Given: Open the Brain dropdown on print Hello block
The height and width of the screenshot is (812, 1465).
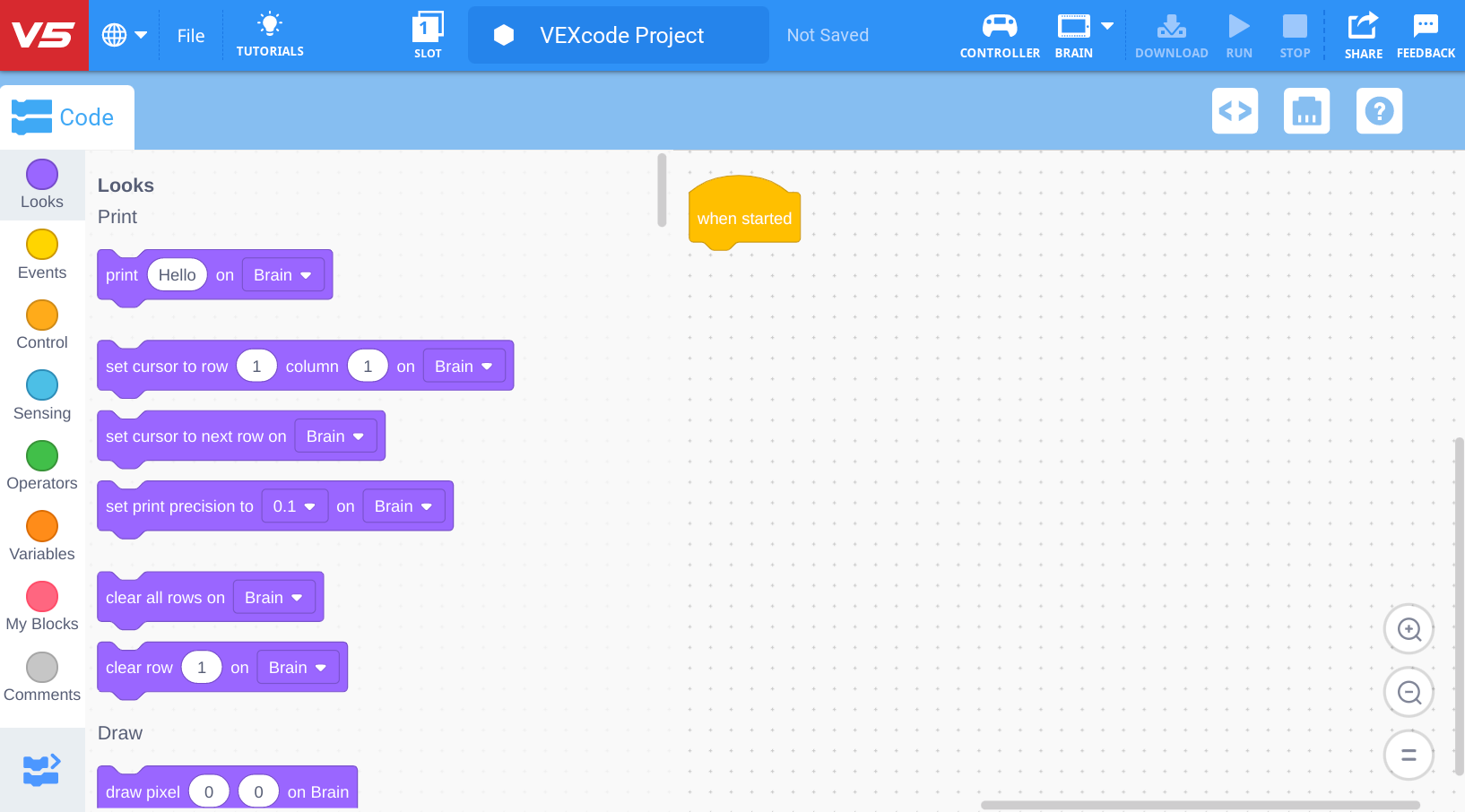Looking at the screenshot, I should [282, 274].
